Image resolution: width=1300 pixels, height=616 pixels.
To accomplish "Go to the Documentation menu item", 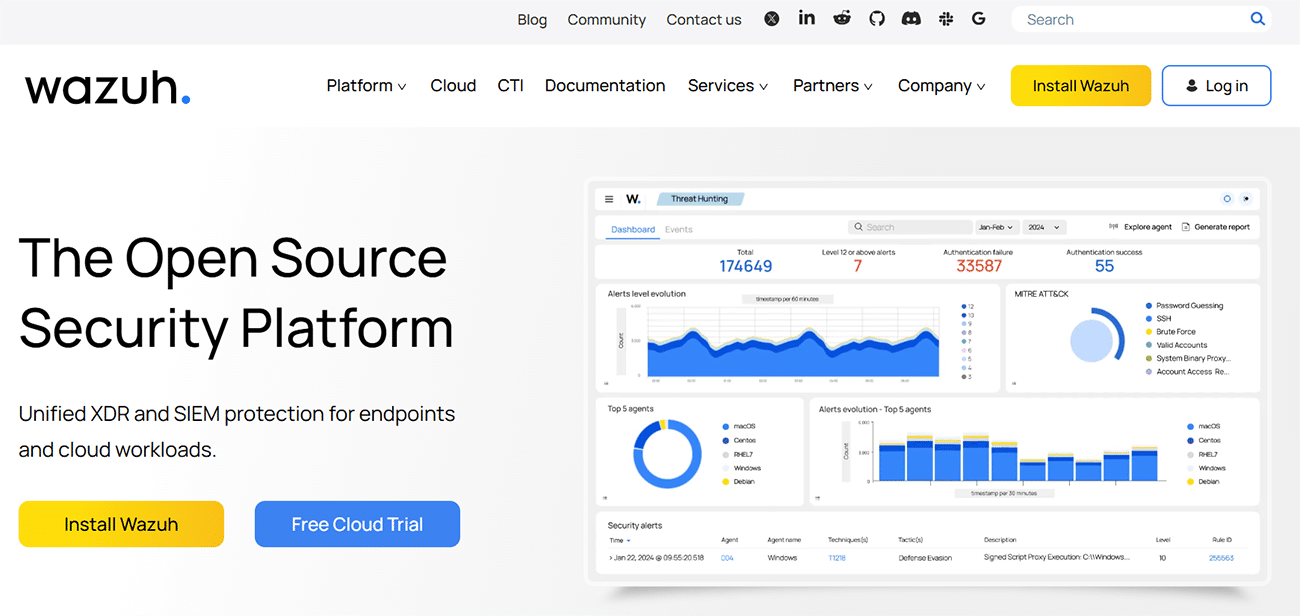I will tap(605, 86).
